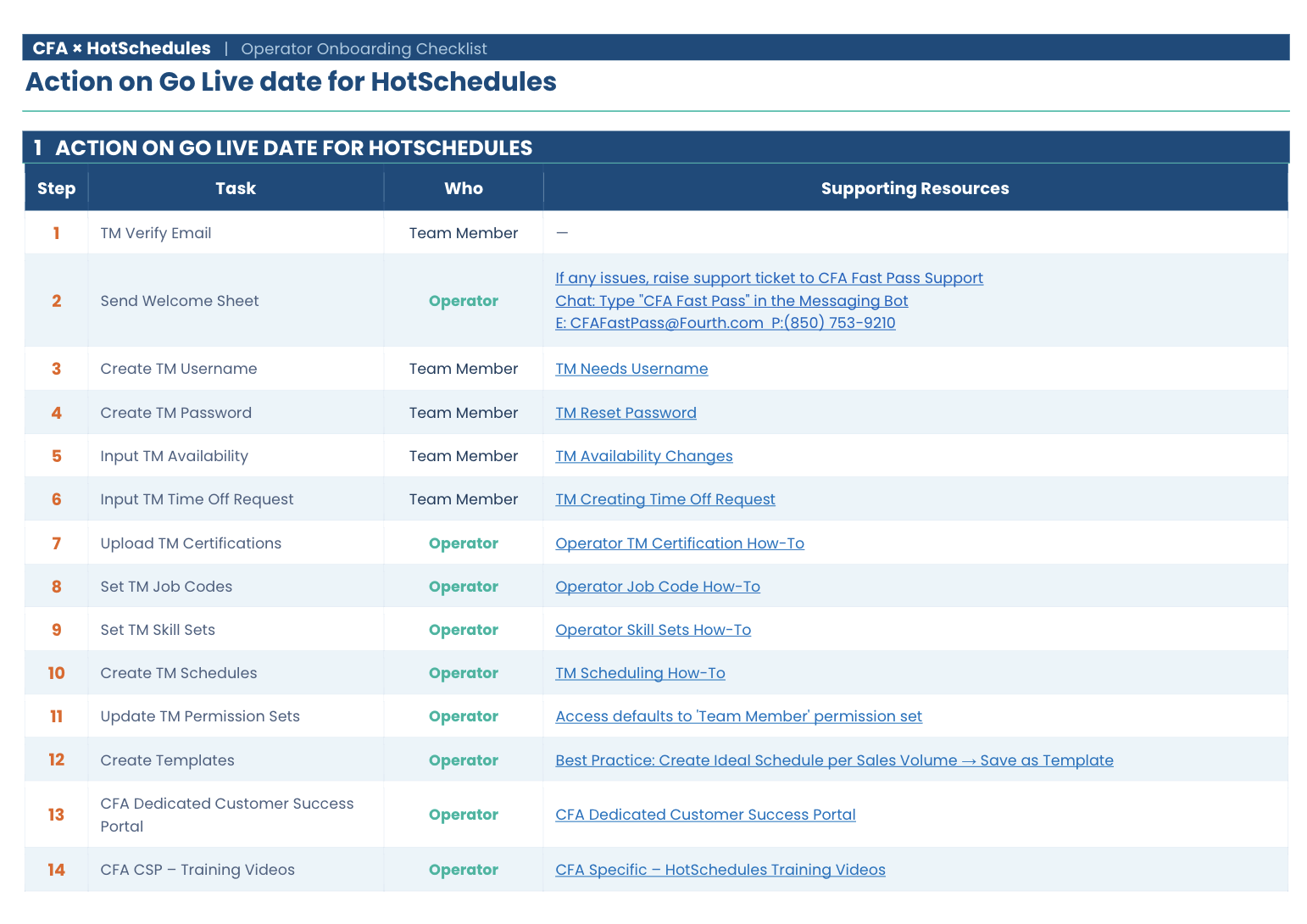
Task: Click the 'Step' column header
Action: (57, 188)
